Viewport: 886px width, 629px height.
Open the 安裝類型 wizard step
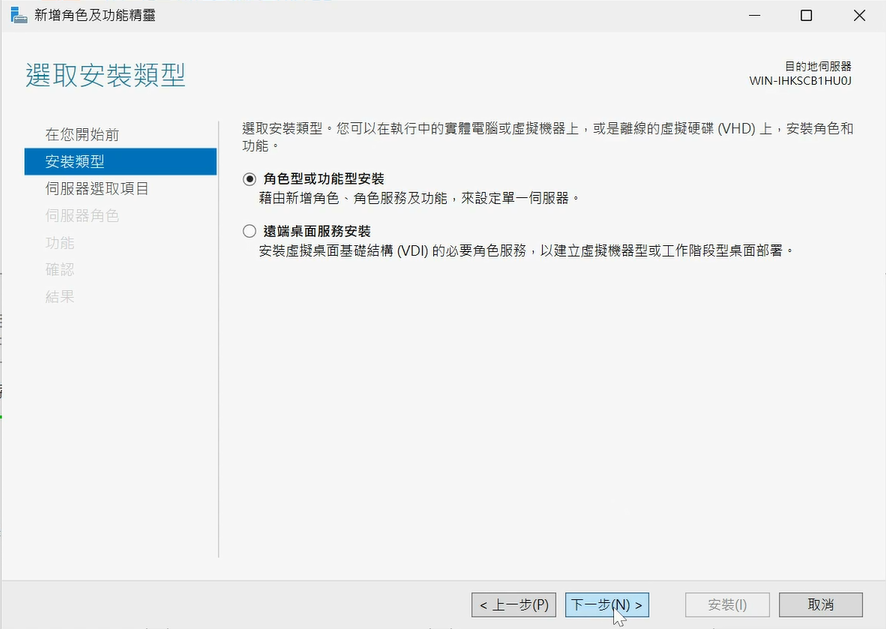[x=120, y=162]
